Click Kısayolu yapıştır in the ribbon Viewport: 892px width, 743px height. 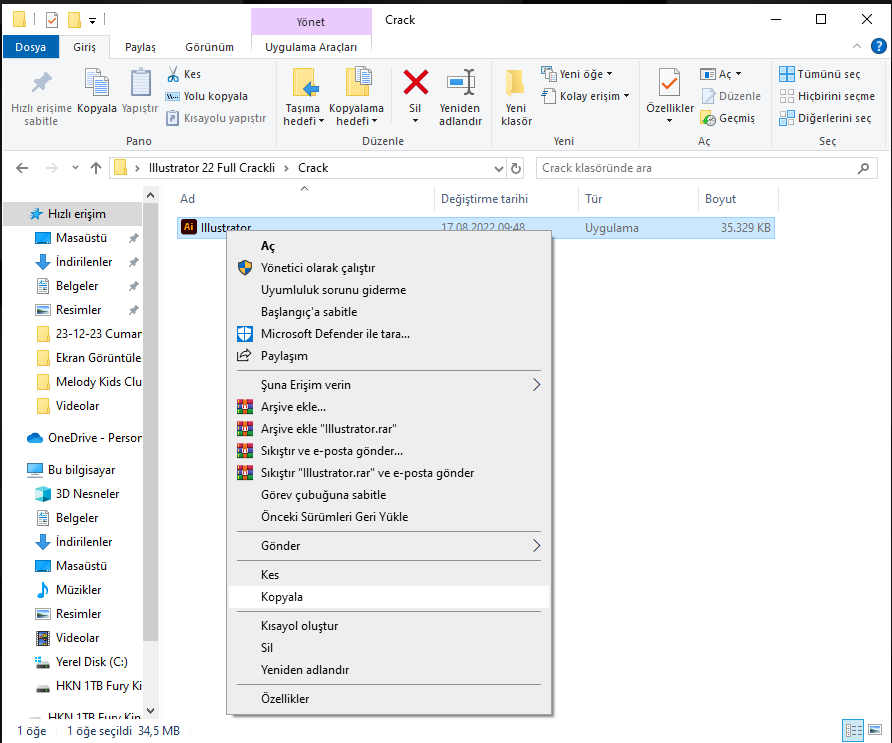pos(216,118)
